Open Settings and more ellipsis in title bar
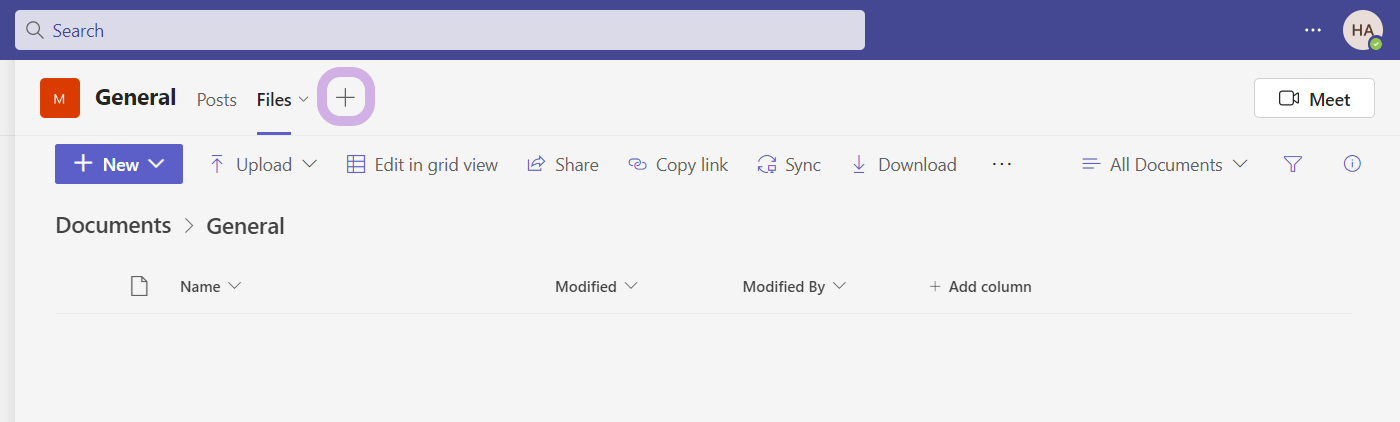Viewport: 1400px width, 422px height. coord(1313,30)
